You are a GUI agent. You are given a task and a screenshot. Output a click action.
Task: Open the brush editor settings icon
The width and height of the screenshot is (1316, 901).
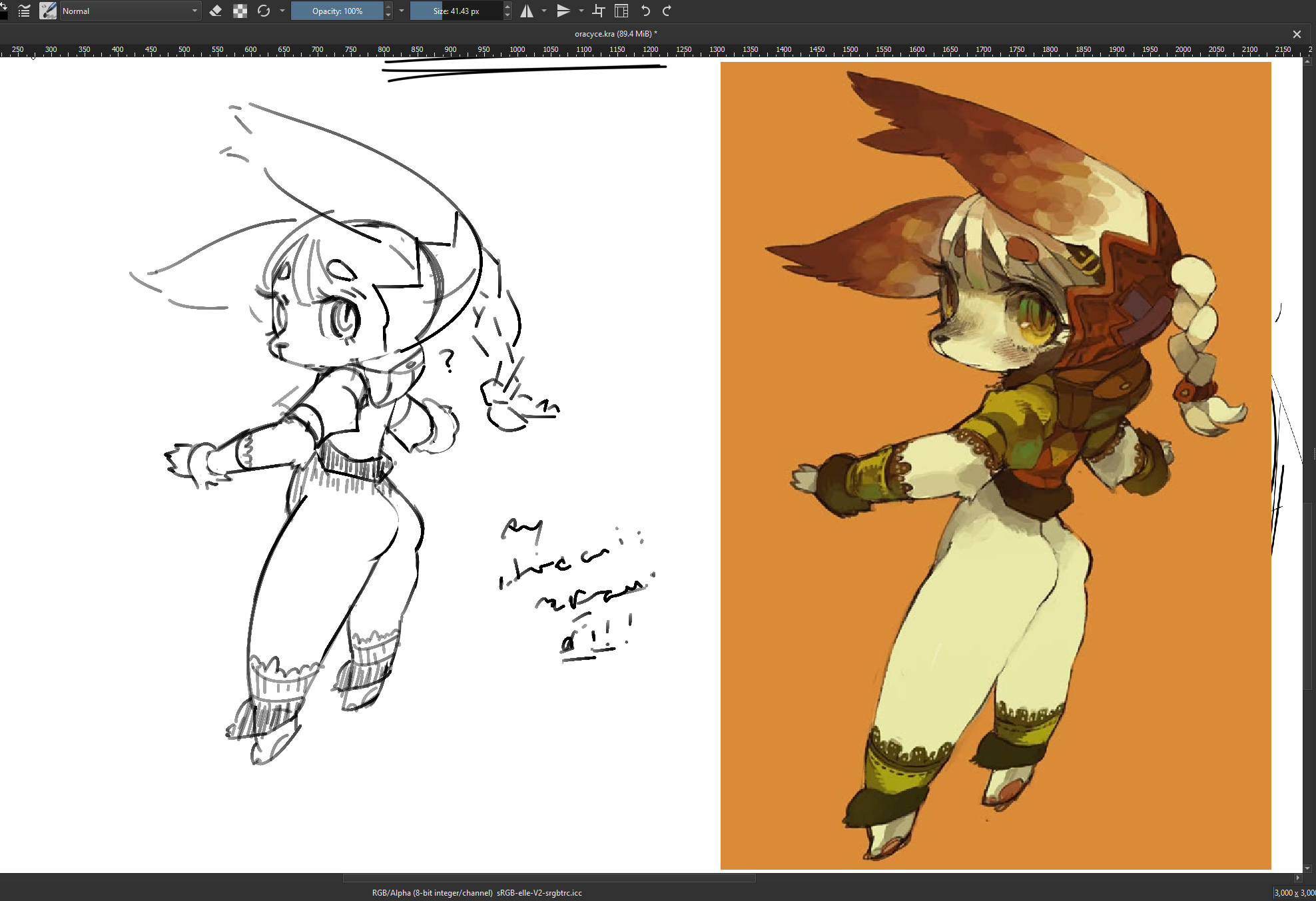click(x=24, y=11)
